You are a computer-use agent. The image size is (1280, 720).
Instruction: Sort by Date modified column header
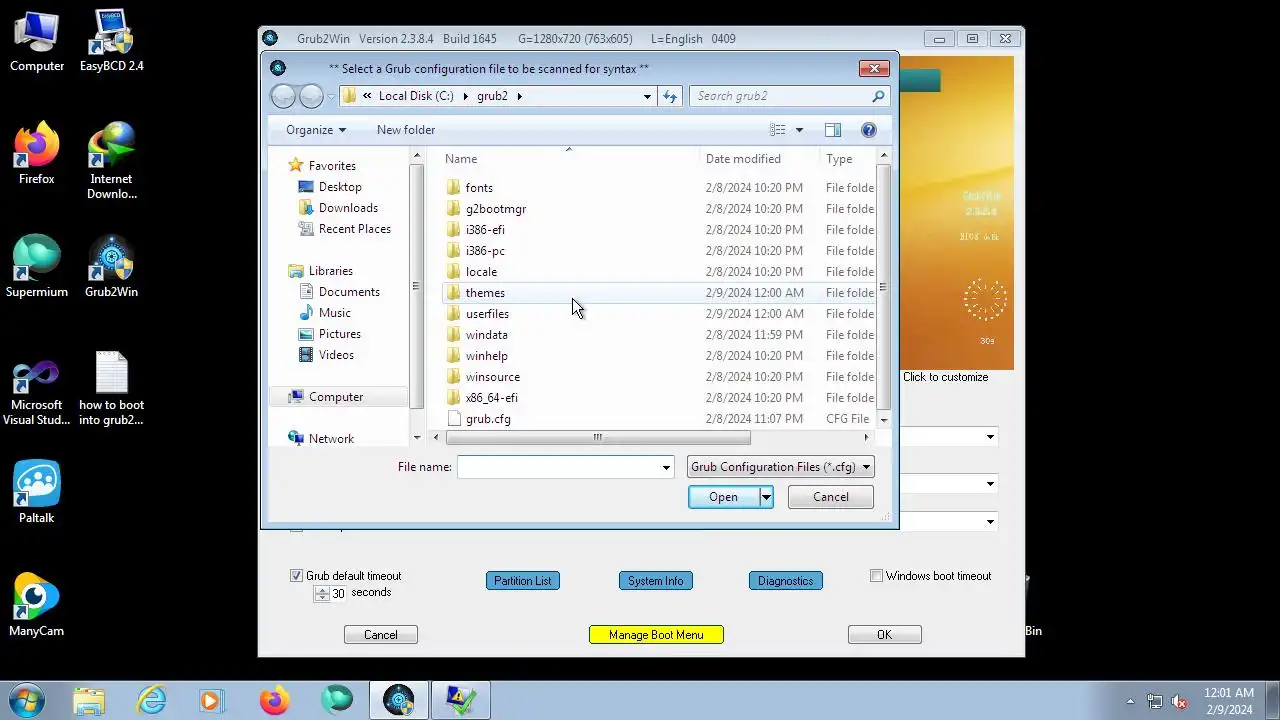[x=760, y=159]
